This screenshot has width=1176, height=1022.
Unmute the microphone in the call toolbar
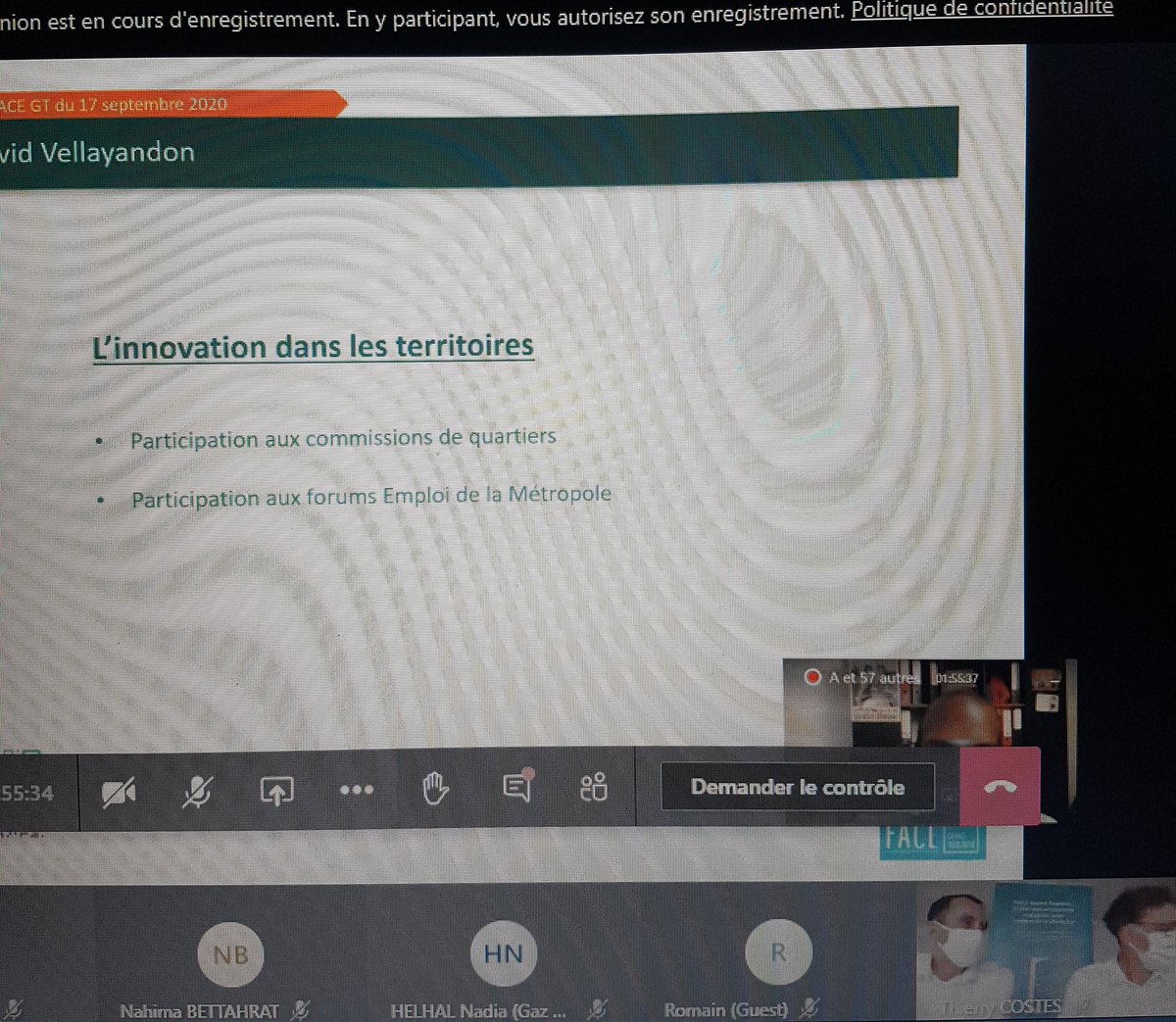click(x=197, y=792)
